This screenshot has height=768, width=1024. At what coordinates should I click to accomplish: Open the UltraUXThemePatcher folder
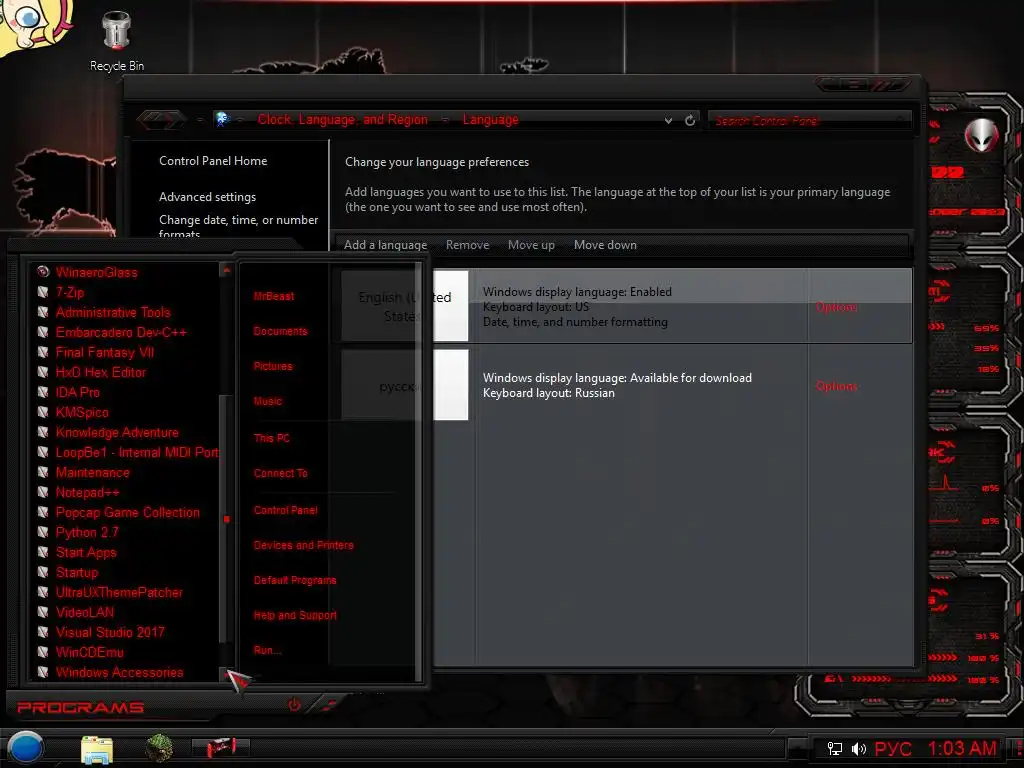pos(119,592)
